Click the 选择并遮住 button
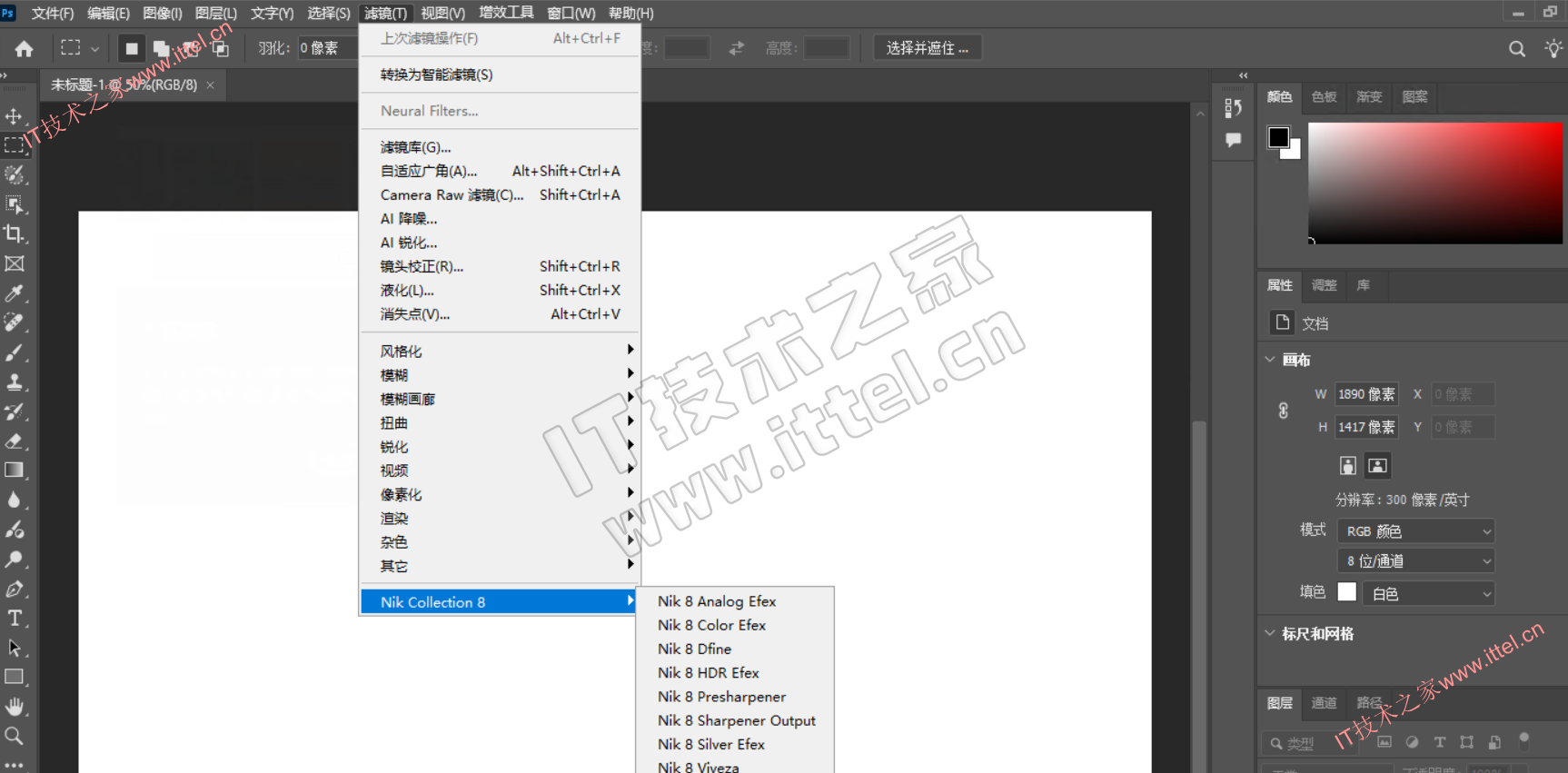 (x=927, y=48)
